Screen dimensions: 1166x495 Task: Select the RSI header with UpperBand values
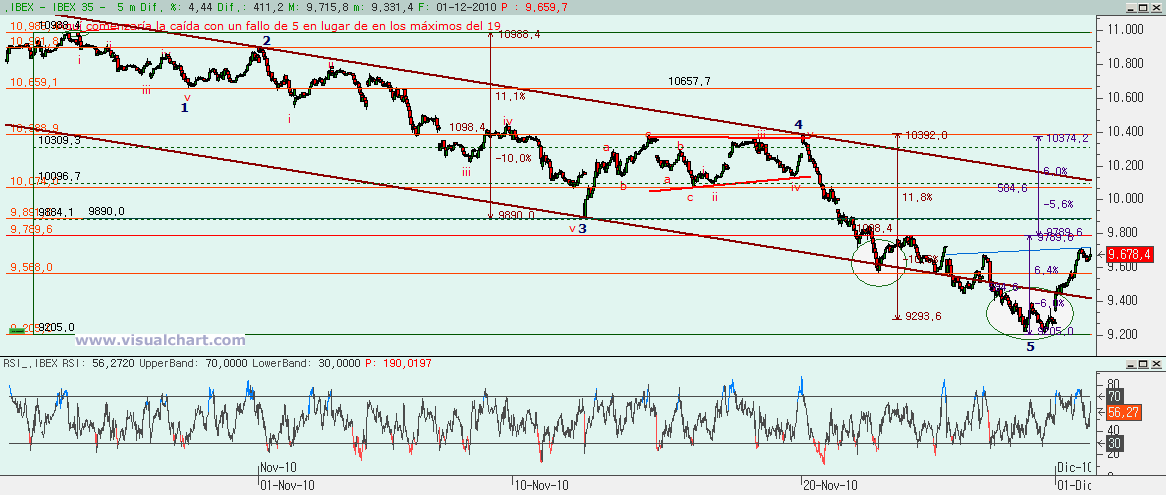click(218, 363)
